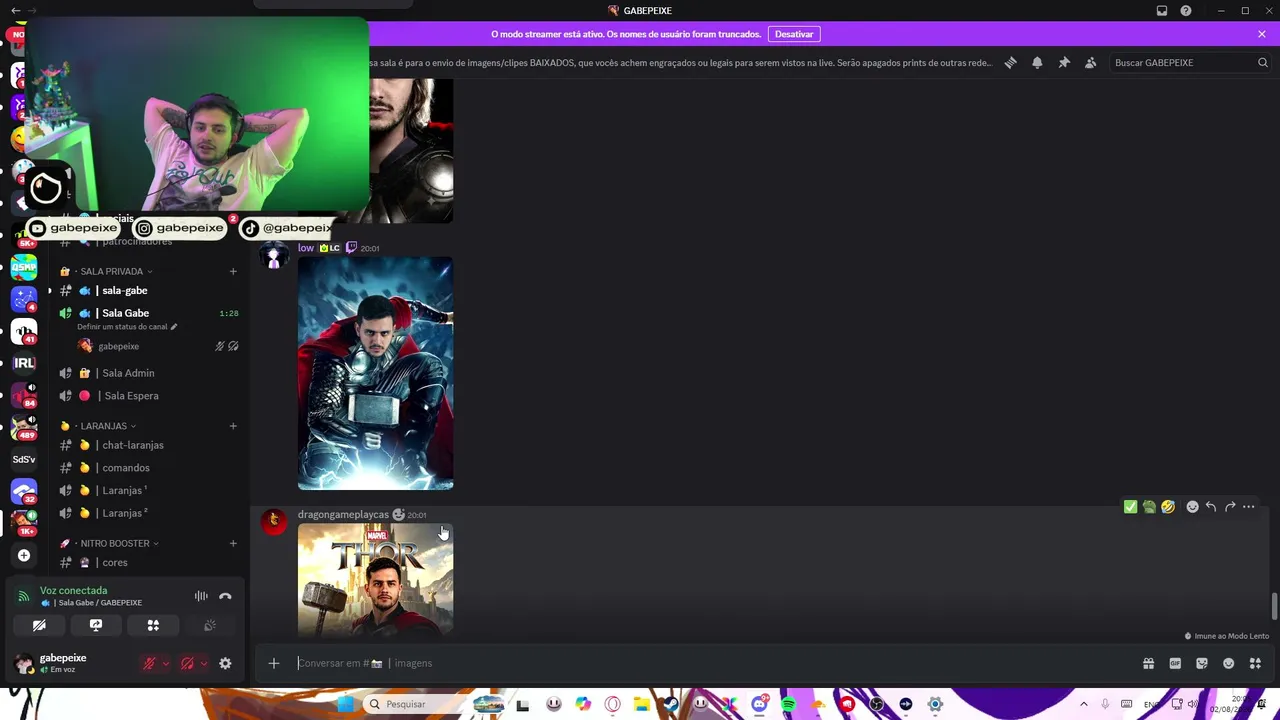Open the SdS'v server icon

point(24,459)
